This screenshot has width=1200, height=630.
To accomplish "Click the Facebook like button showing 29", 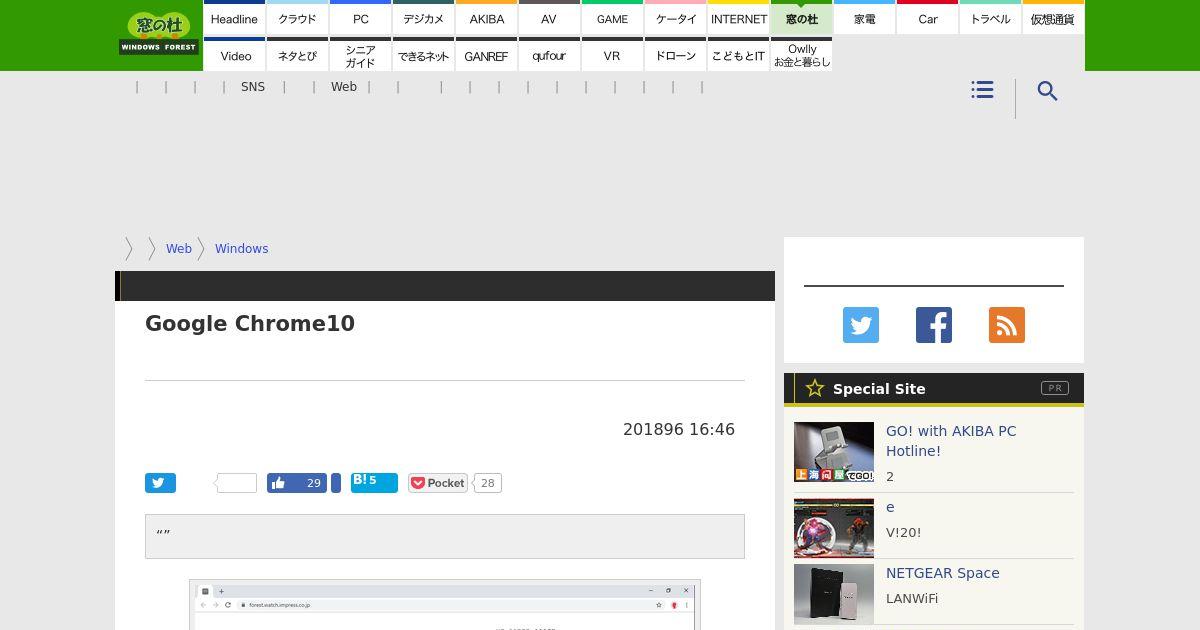I will click(x=297, y=483).
